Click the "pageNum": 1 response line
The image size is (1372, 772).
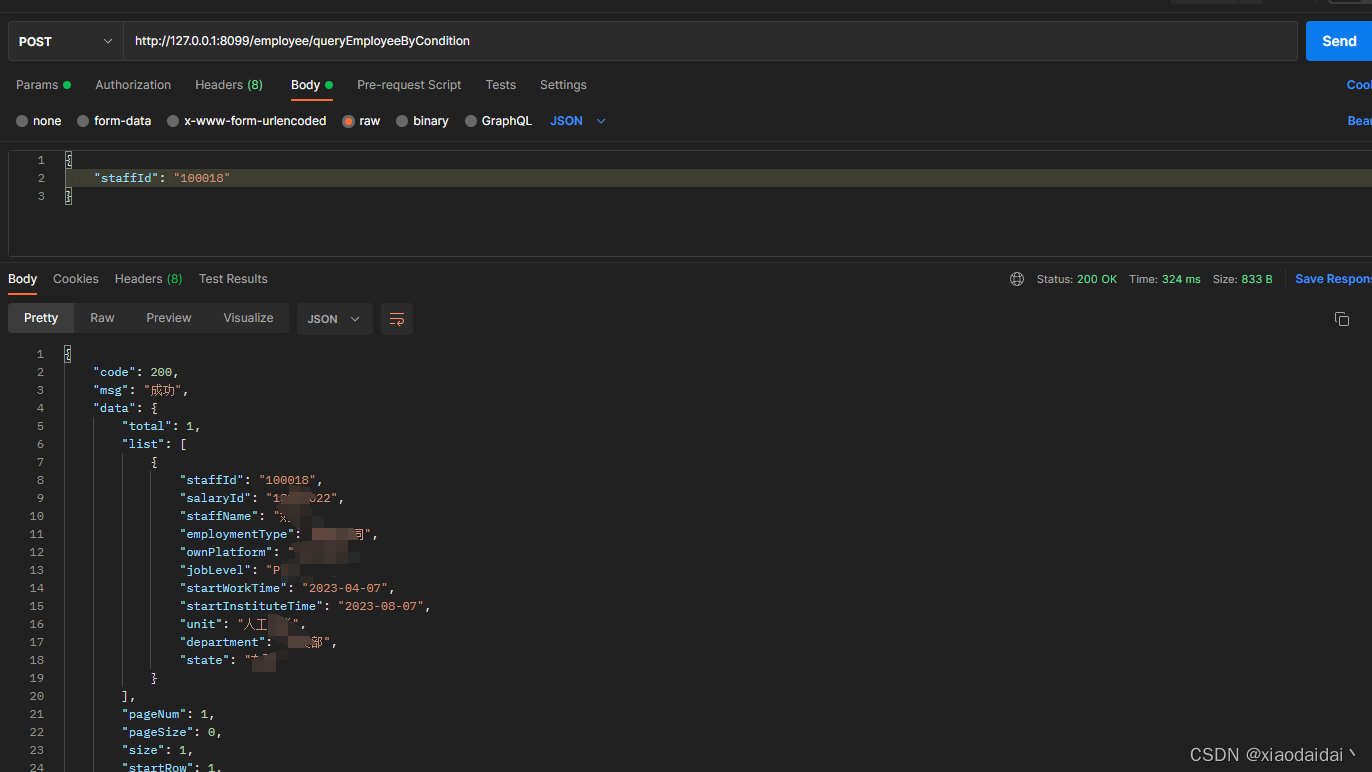pyautogui.click(x=168, y=714)
